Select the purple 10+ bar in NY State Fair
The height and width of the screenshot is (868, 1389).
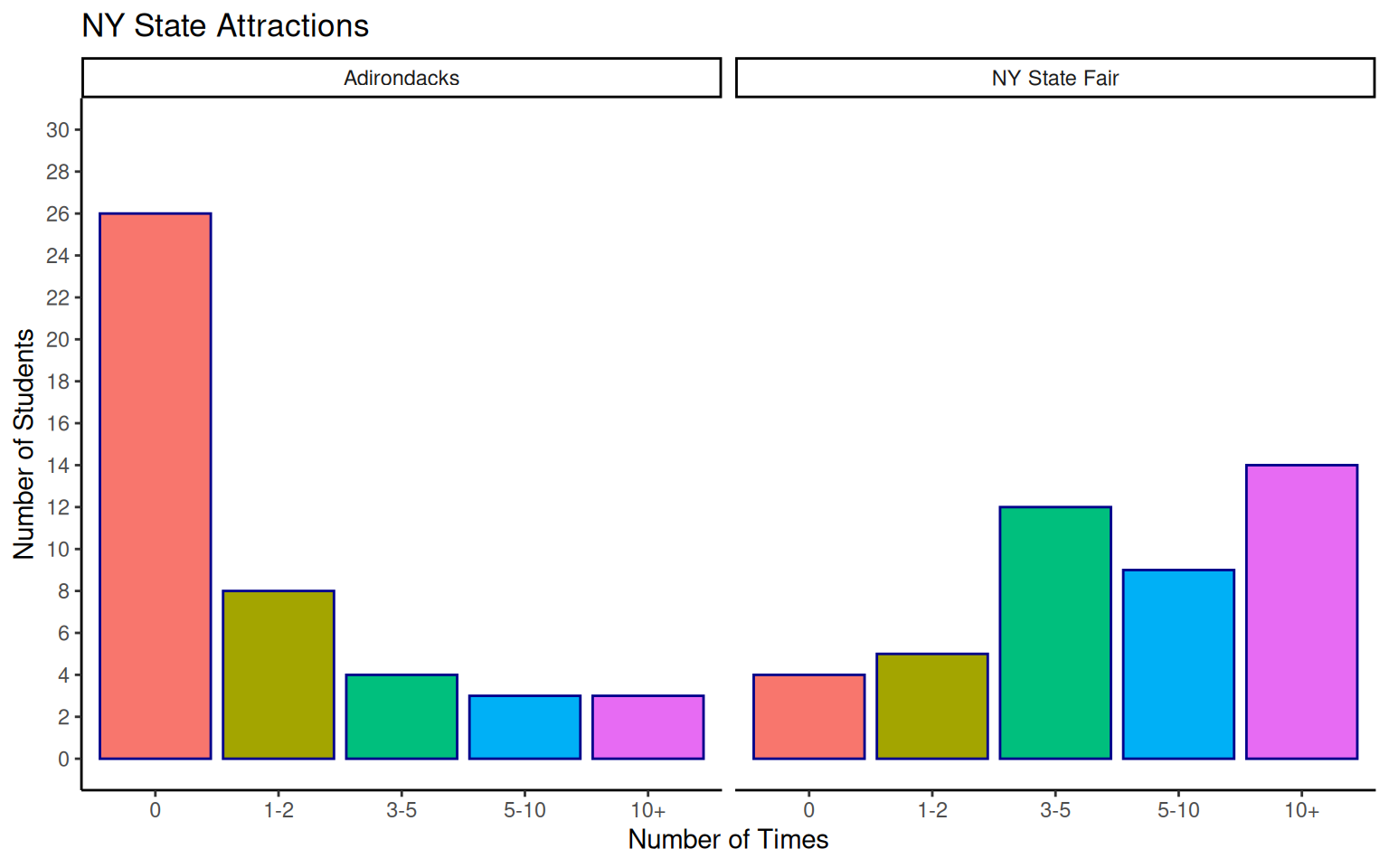[1301, 612]
